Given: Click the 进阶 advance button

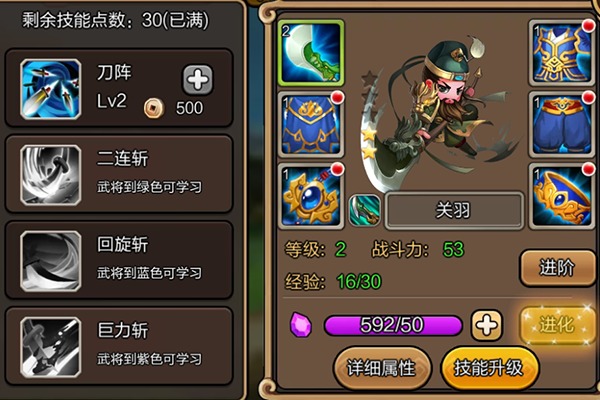Looking at the screenshot, I should click(557, 268).
